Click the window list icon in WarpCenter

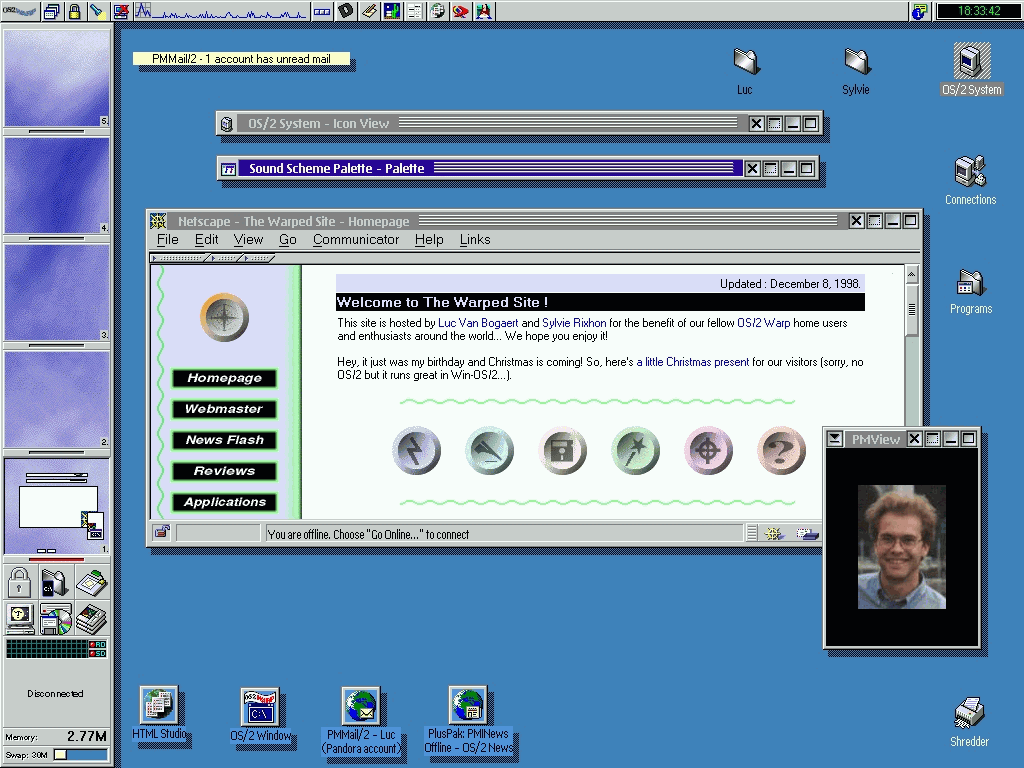pos(52,11)
